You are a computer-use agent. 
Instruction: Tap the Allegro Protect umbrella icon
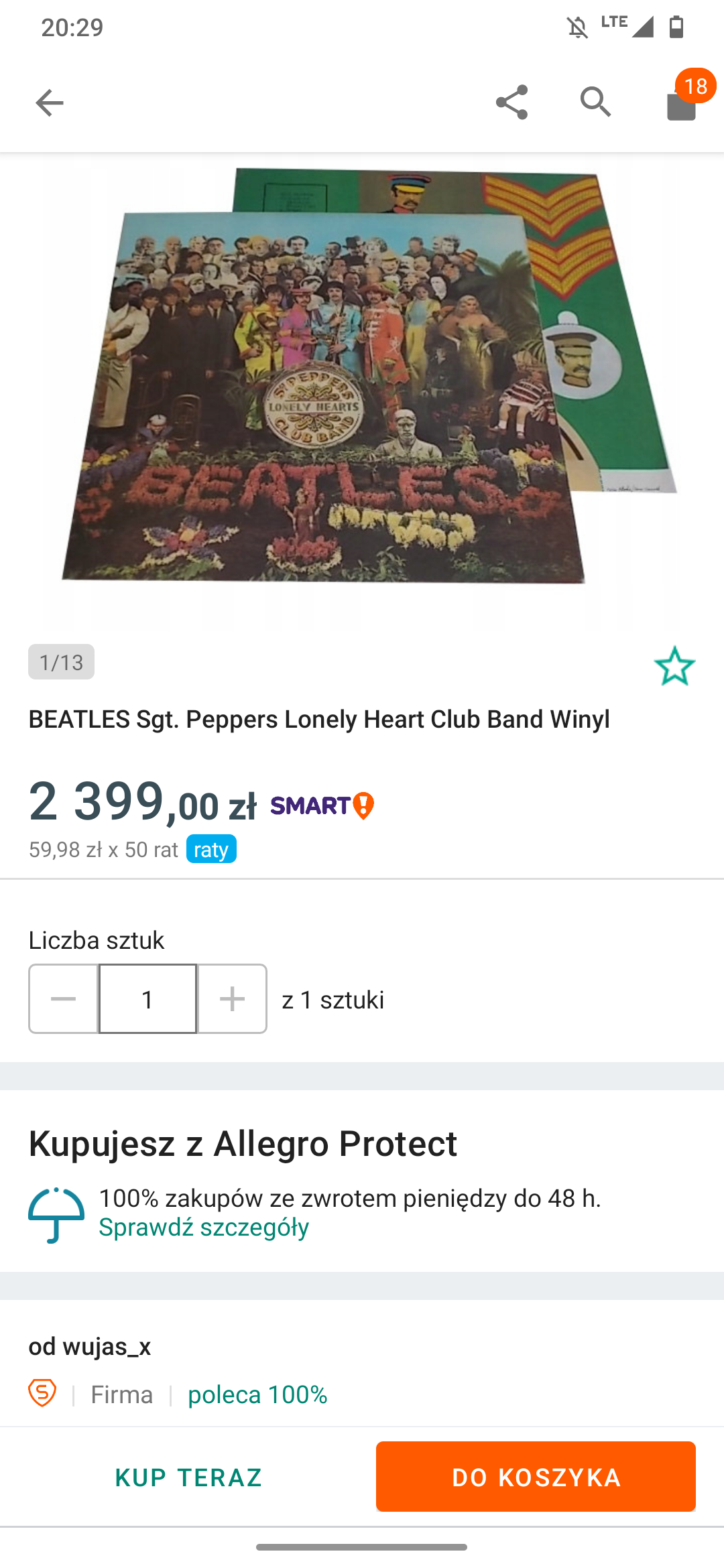[56, 1214]
